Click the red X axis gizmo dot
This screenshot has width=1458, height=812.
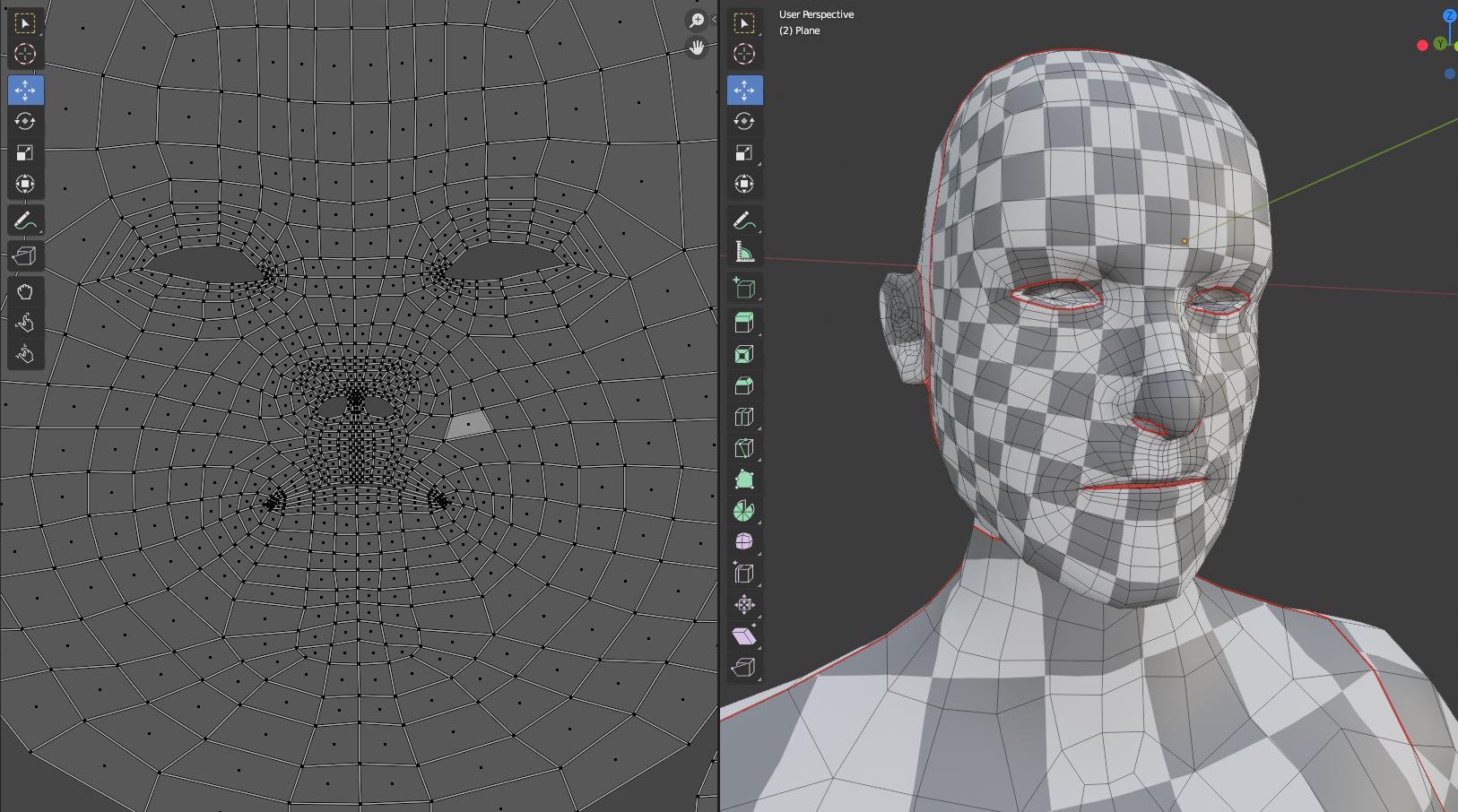pyautogui.click(x=1422, y=45)
